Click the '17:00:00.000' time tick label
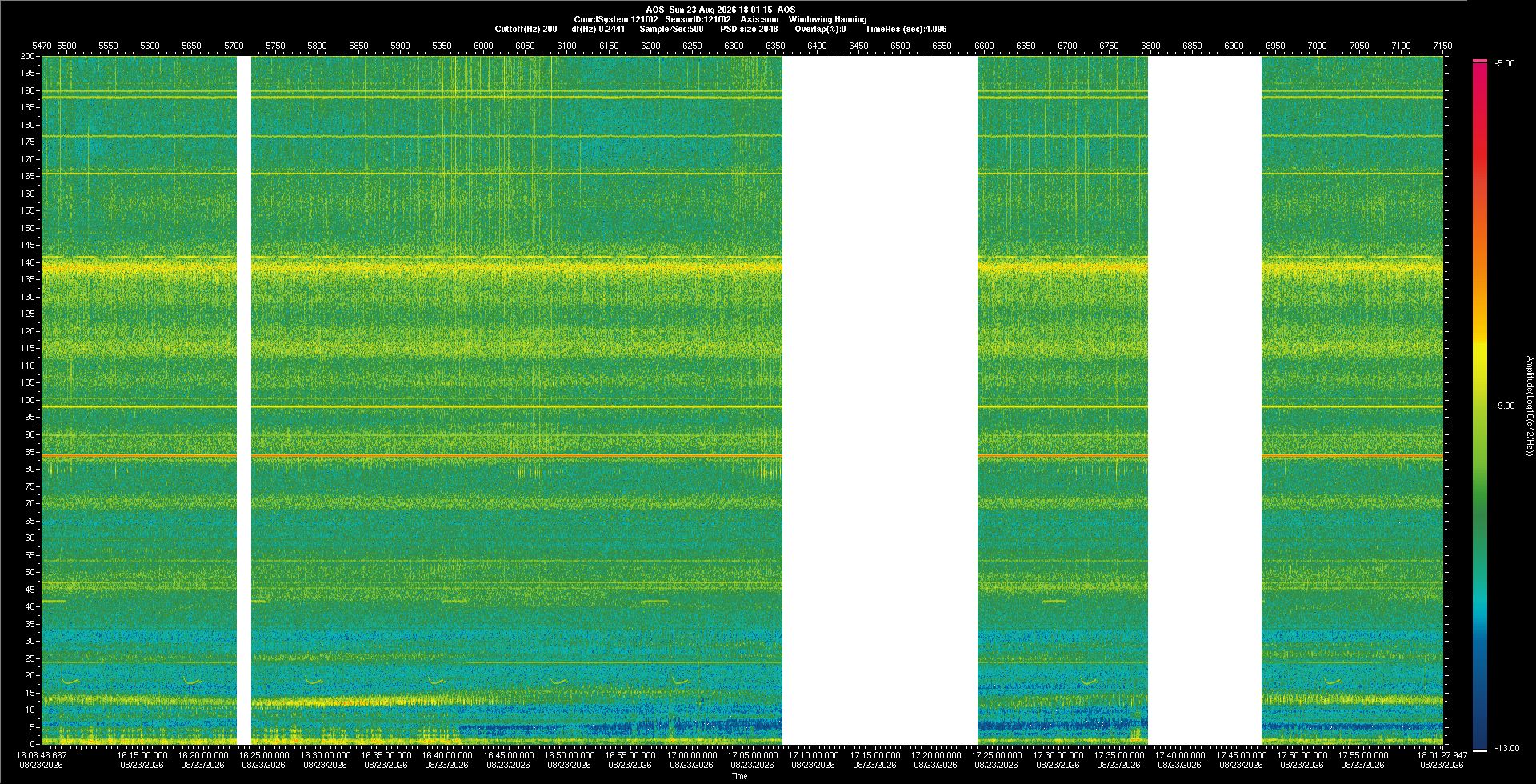This screenshot has width=1536, height=784. coord(692,754)
